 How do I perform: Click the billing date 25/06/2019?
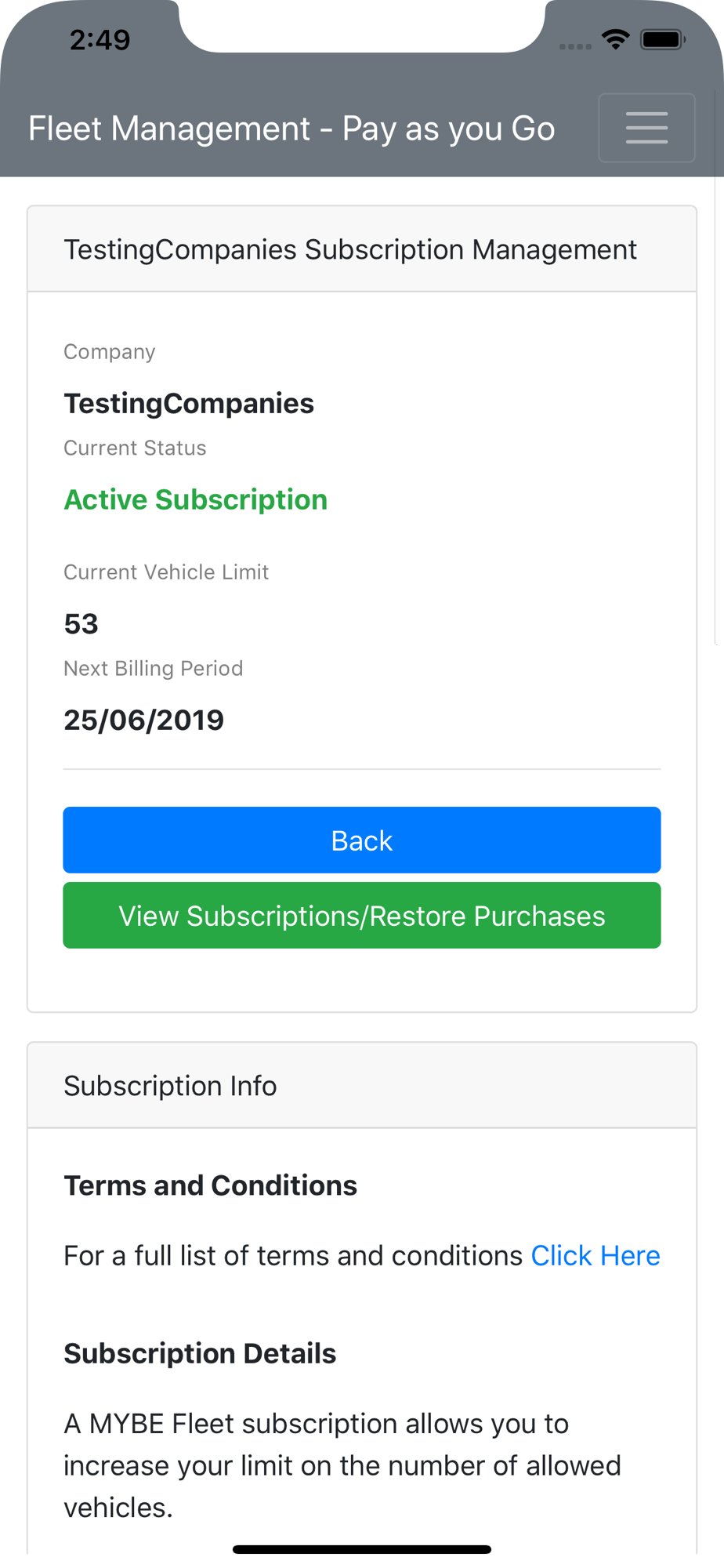tap(143, 720)
